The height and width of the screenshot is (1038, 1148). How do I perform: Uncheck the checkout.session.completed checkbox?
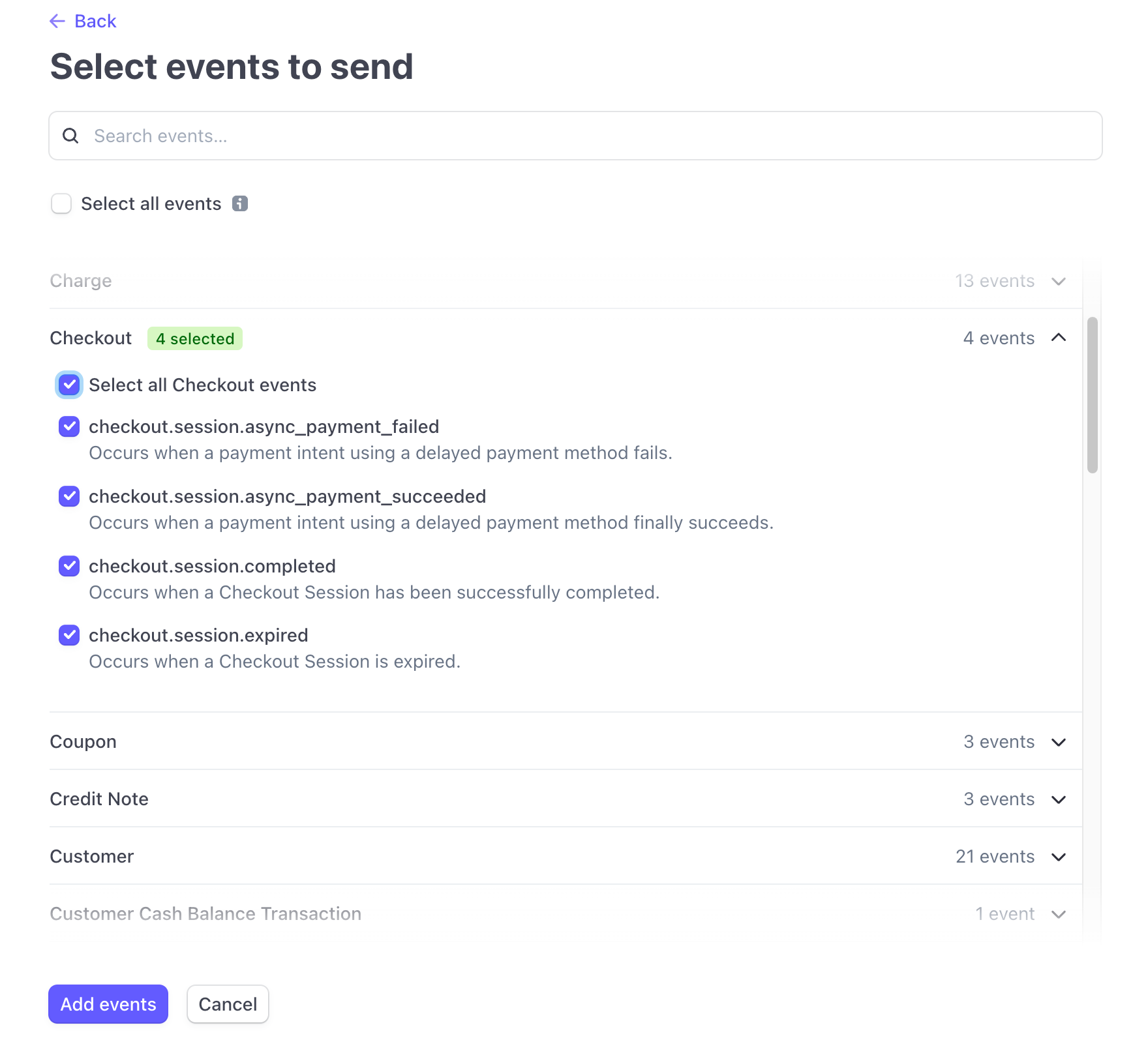[69, 566]
